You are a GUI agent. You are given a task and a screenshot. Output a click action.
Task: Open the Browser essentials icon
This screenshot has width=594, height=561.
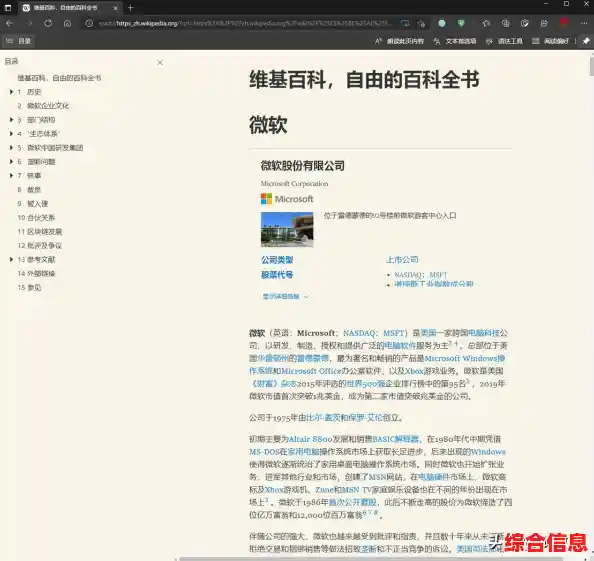click(x=525, y=23)
